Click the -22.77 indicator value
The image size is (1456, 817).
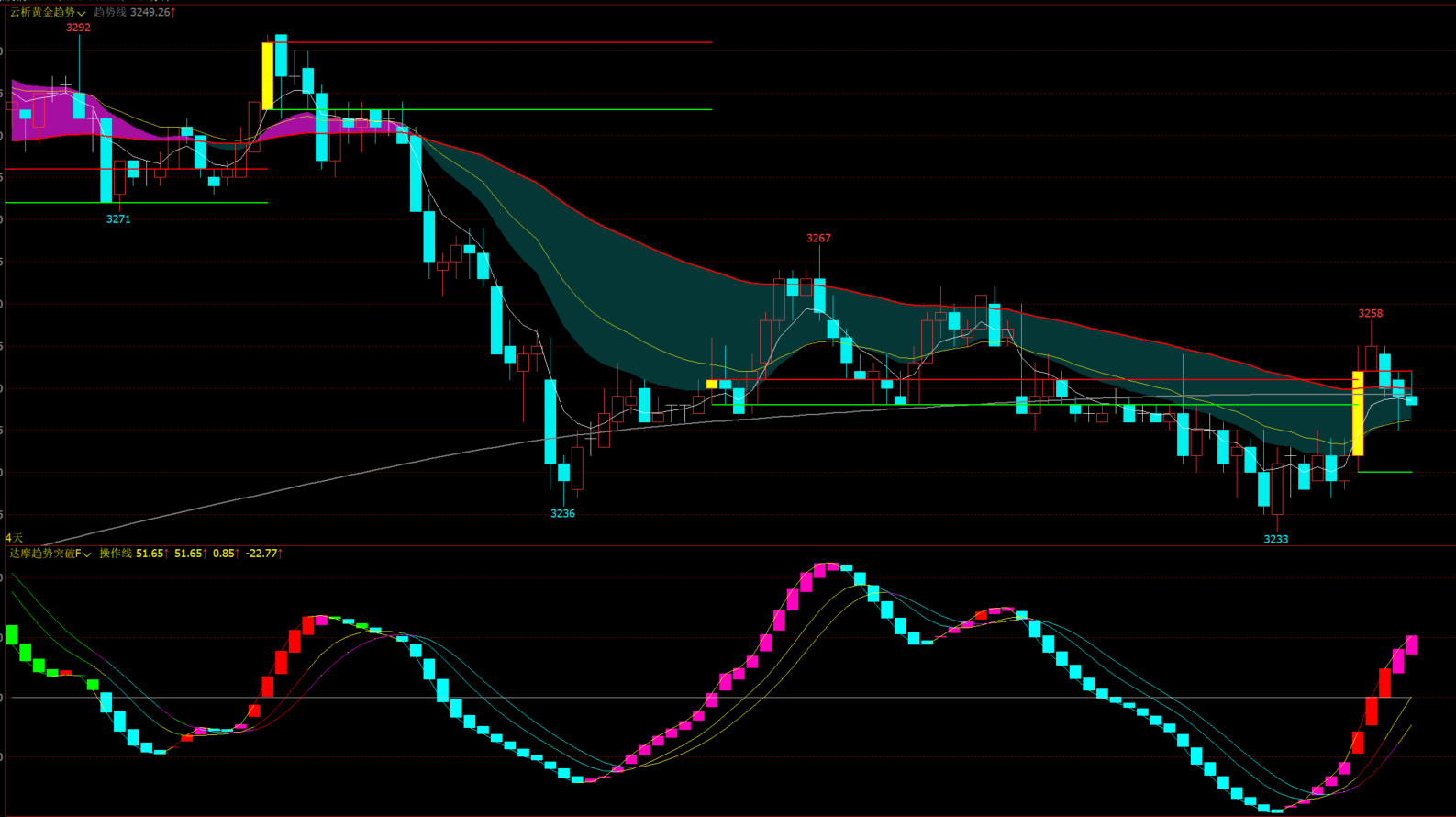[263, 554]
